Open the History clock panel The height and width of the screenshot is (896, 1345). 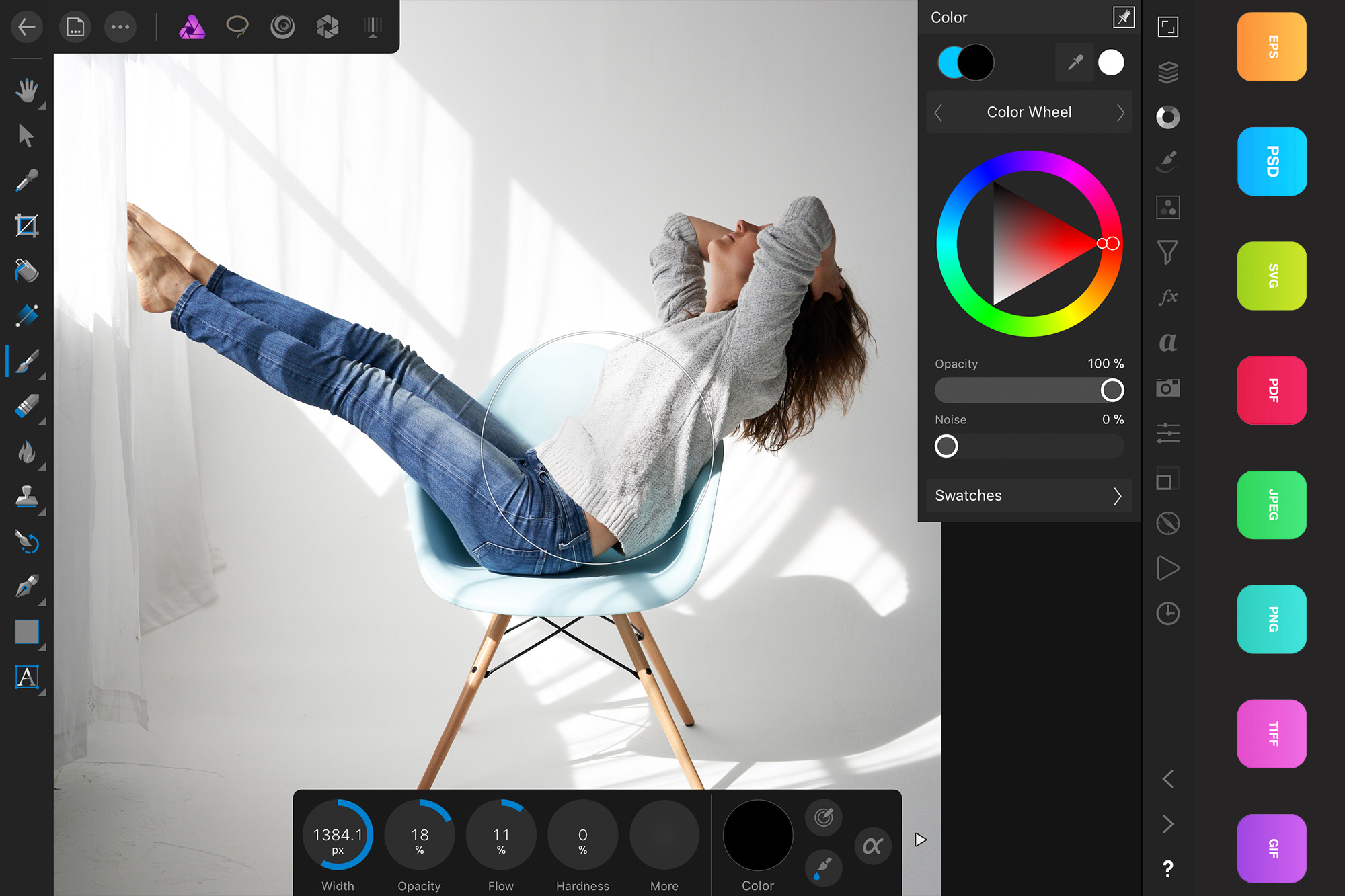pyautogui.click(x=1168, y=613)
